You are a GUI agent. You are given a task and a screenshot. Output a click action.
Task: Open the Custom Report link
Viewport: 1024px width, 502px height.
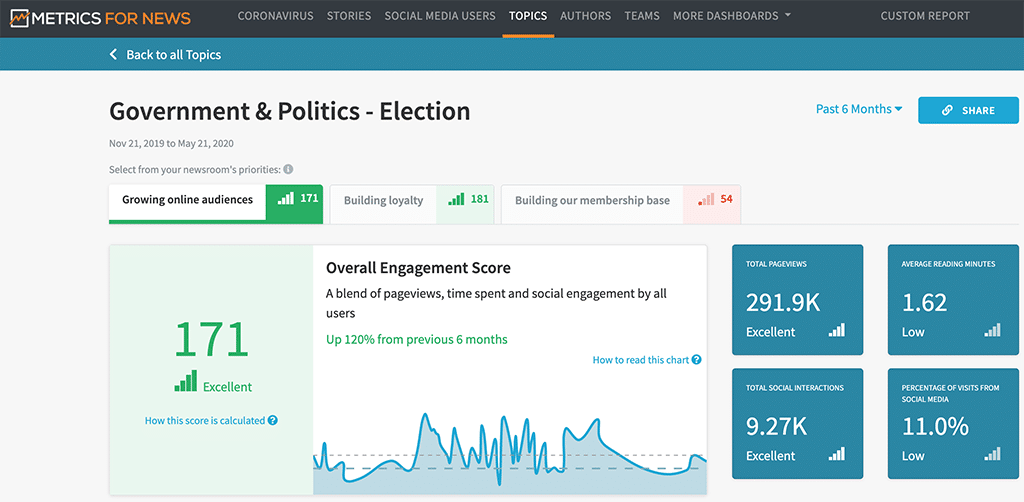click(x=925, y=16)
